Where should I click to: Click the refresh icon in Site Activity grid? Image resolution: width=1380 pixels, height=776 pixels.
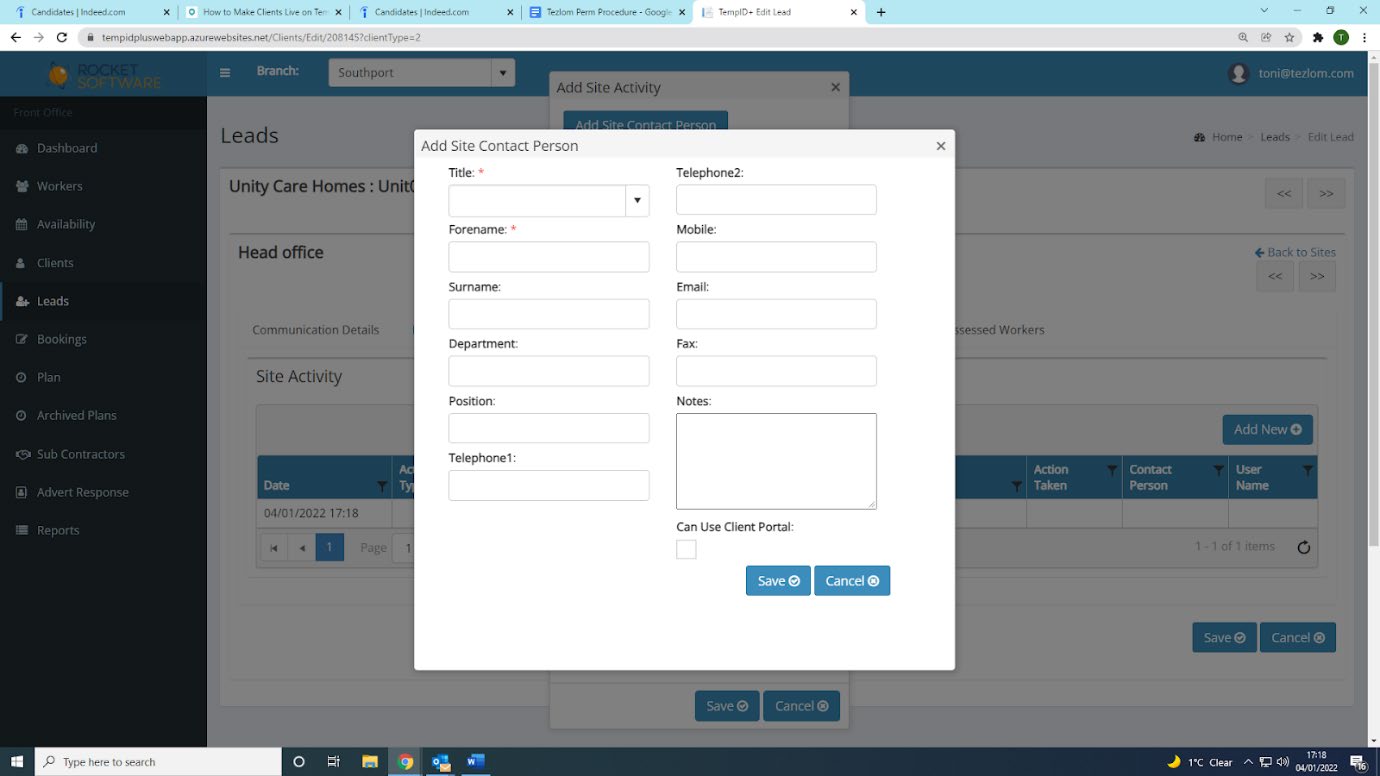click(x=1303, y=547)
